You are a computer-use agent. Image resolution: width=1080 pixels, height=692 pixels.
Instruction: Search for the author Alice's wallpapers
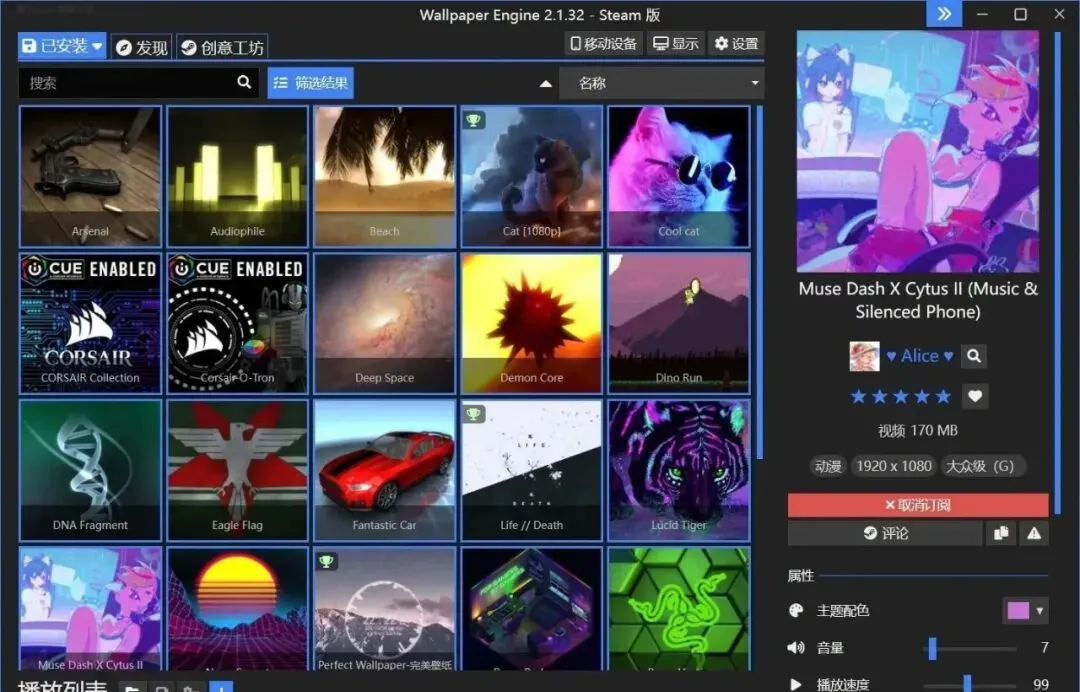pyautogui.click(x=974, y=356)
